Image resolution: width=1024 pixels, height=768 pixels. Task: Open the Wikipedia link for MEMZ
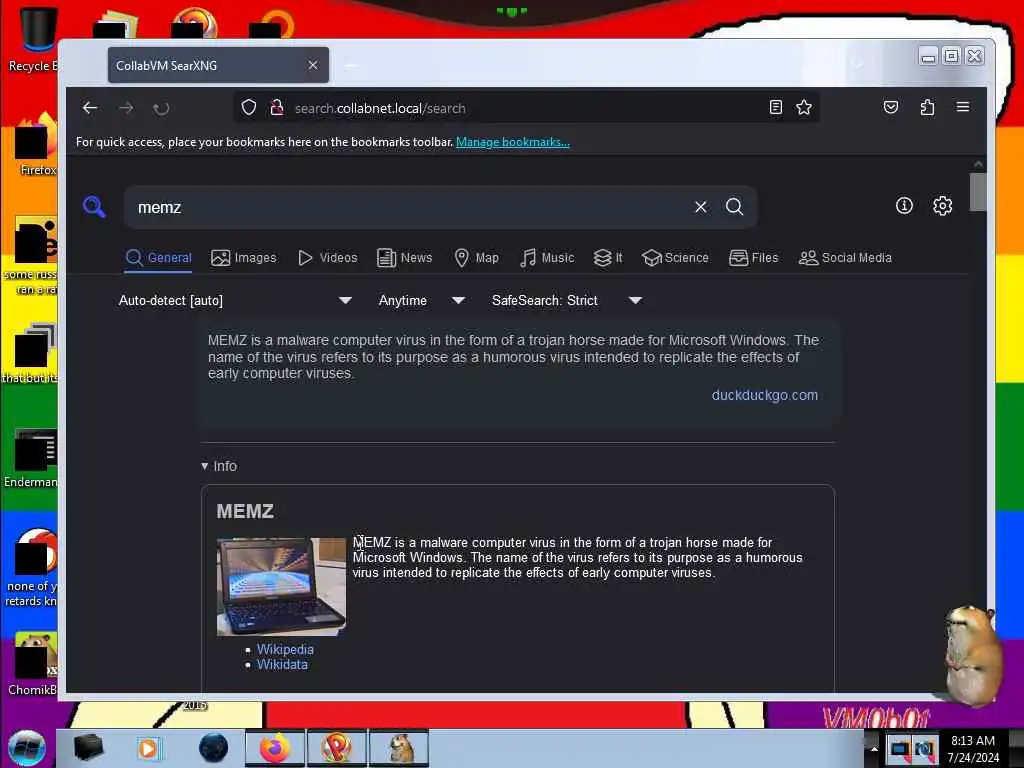285,649
